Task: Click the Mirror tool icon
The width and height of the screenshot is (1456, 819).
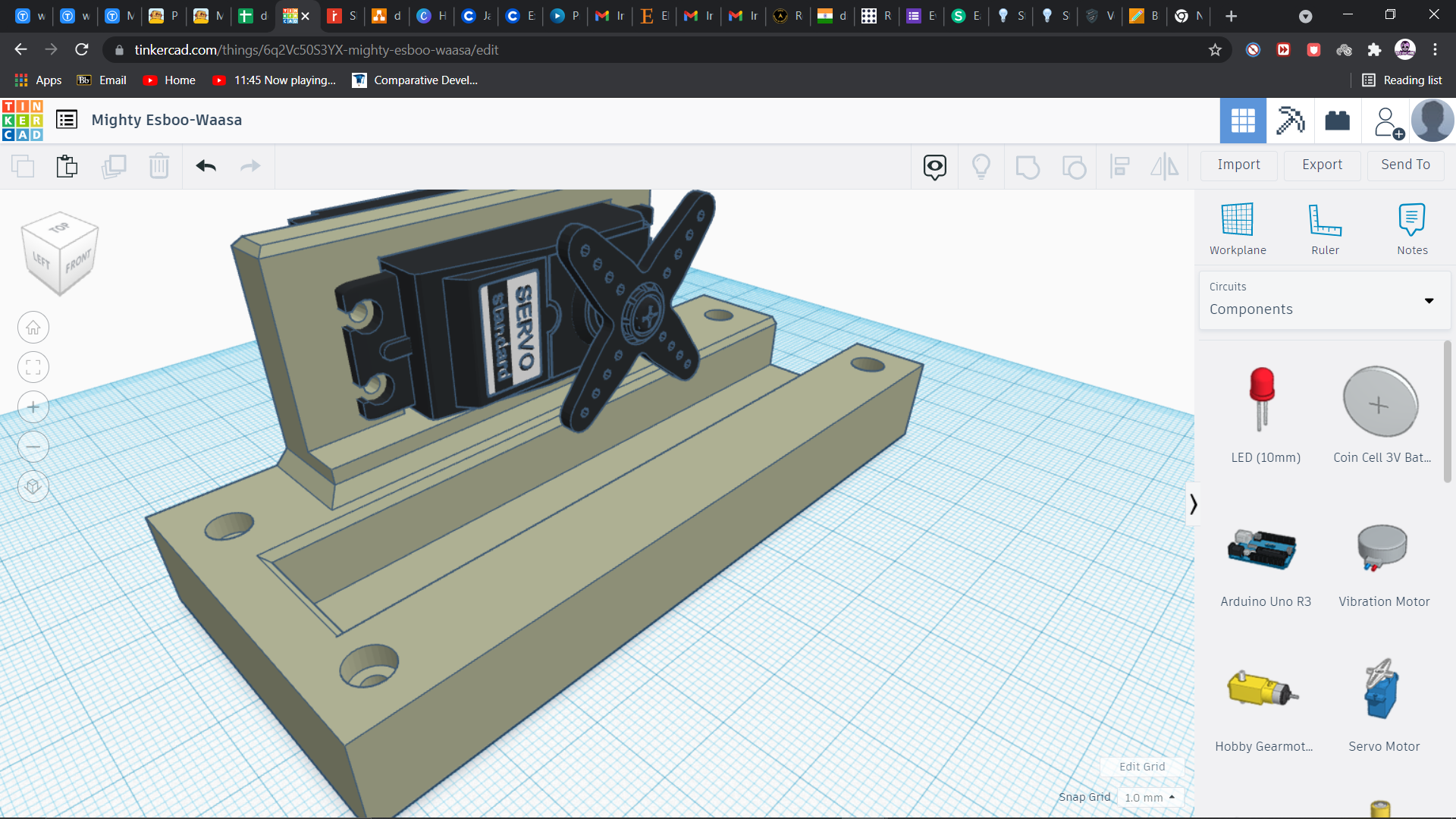Action: point(1165,166)
